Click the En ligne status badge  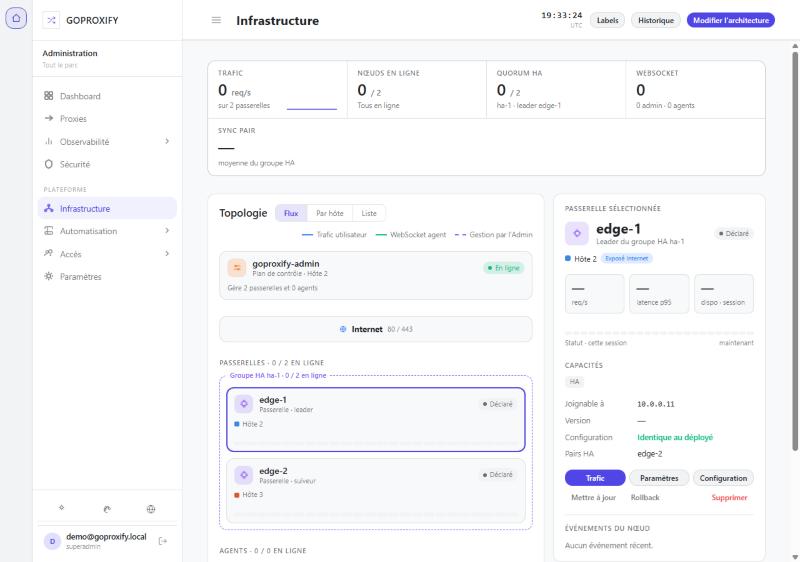(504, 268)
